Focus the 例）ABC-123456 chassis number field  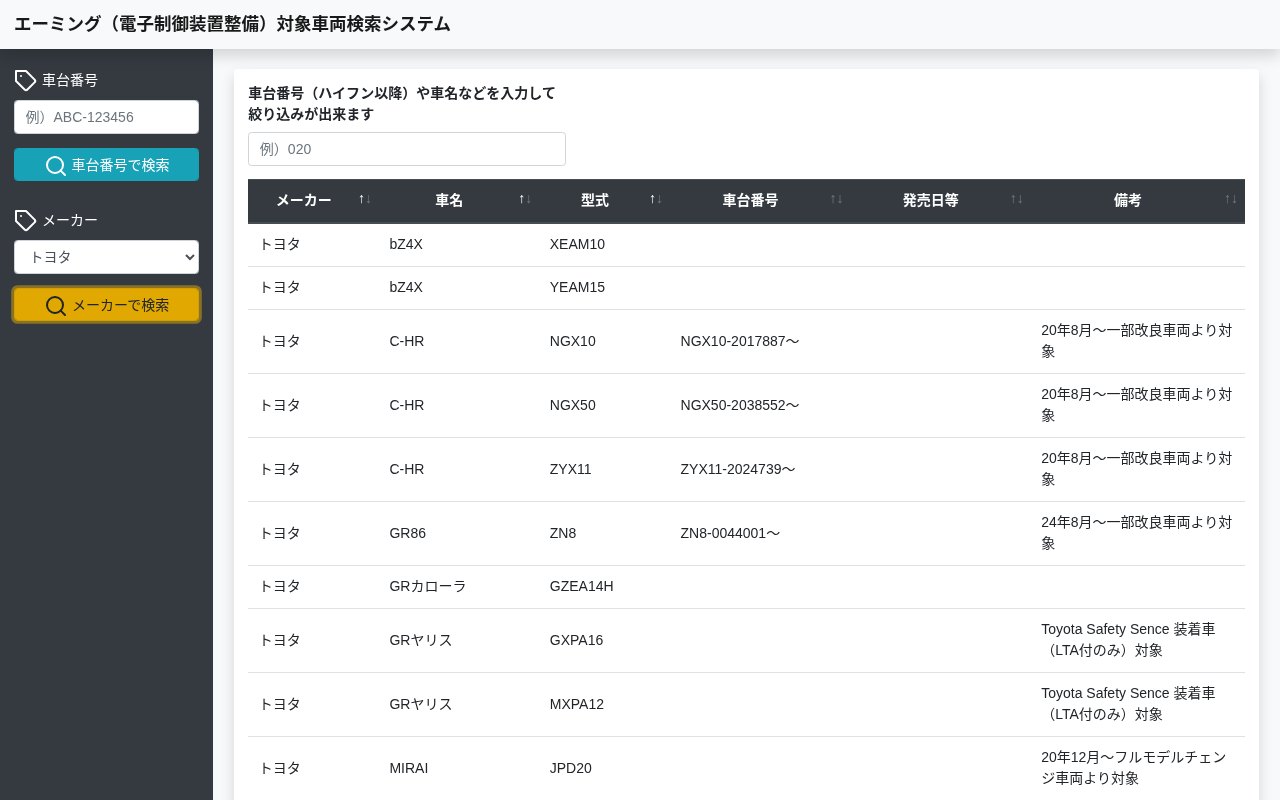point(106,117)
